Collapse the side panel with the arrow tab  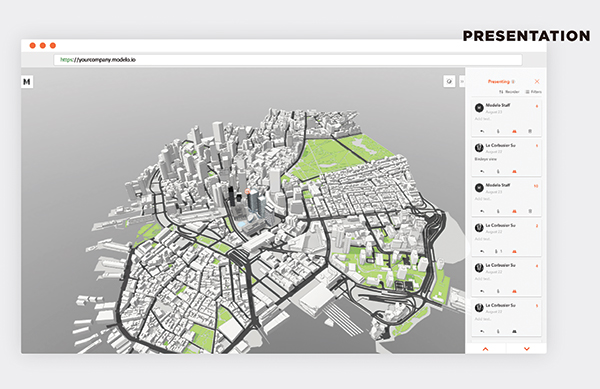462,81
